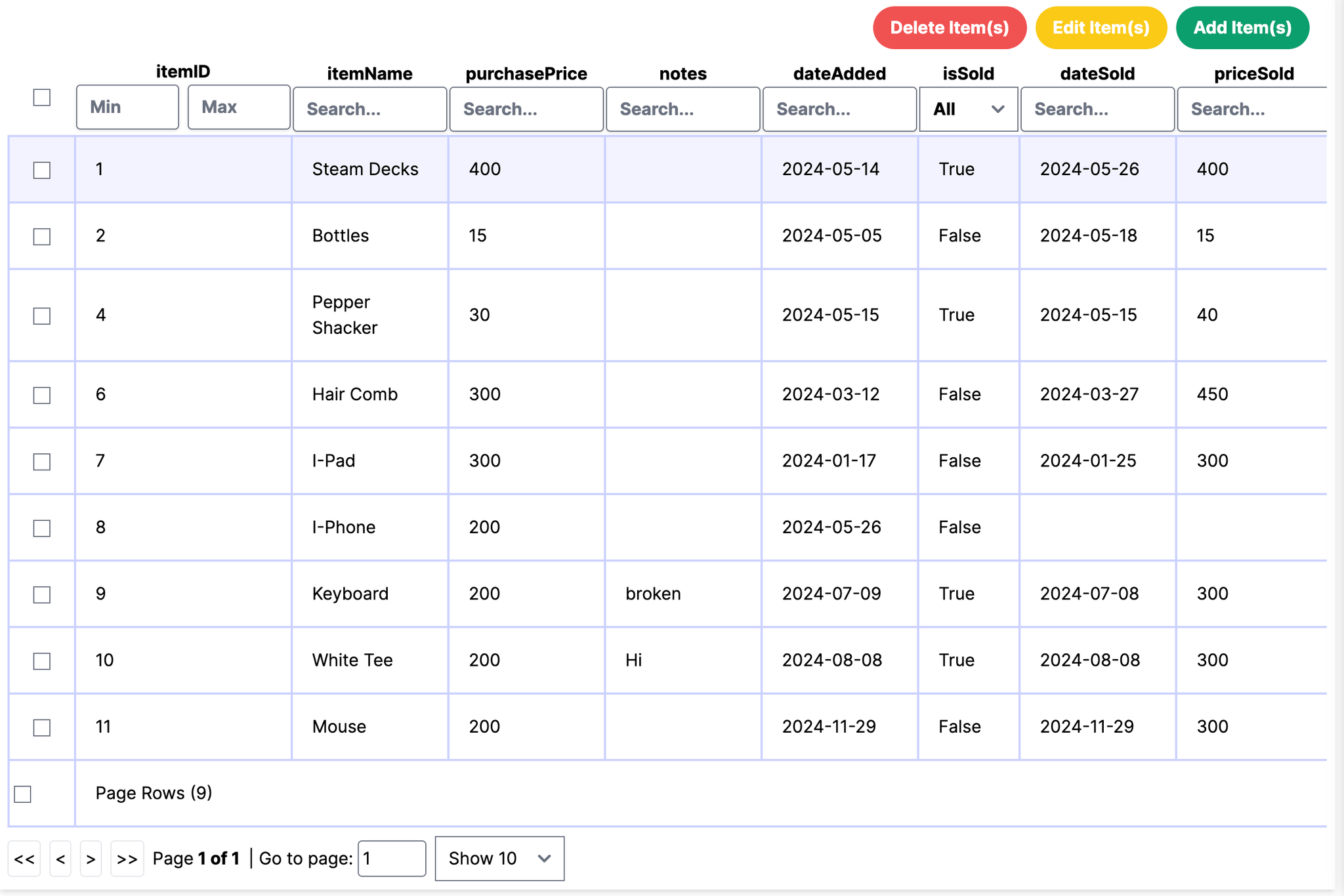Click dateAdded 2024-05-05 cell

pyautogui.click(x=839, y=235)
